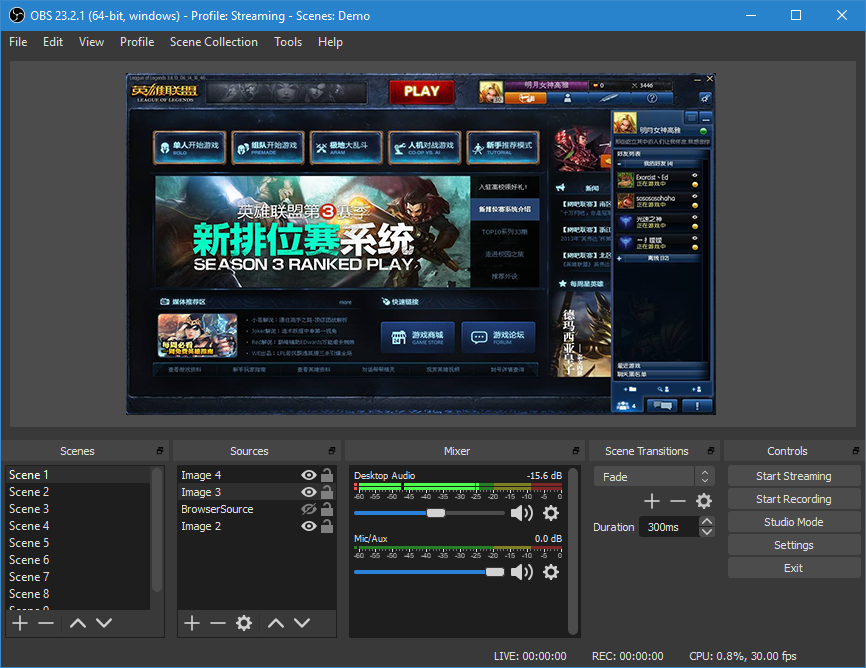The width and height of the screenshot is (866, 668).
Task: Select Image 4 source row
Action: point(257,475)
